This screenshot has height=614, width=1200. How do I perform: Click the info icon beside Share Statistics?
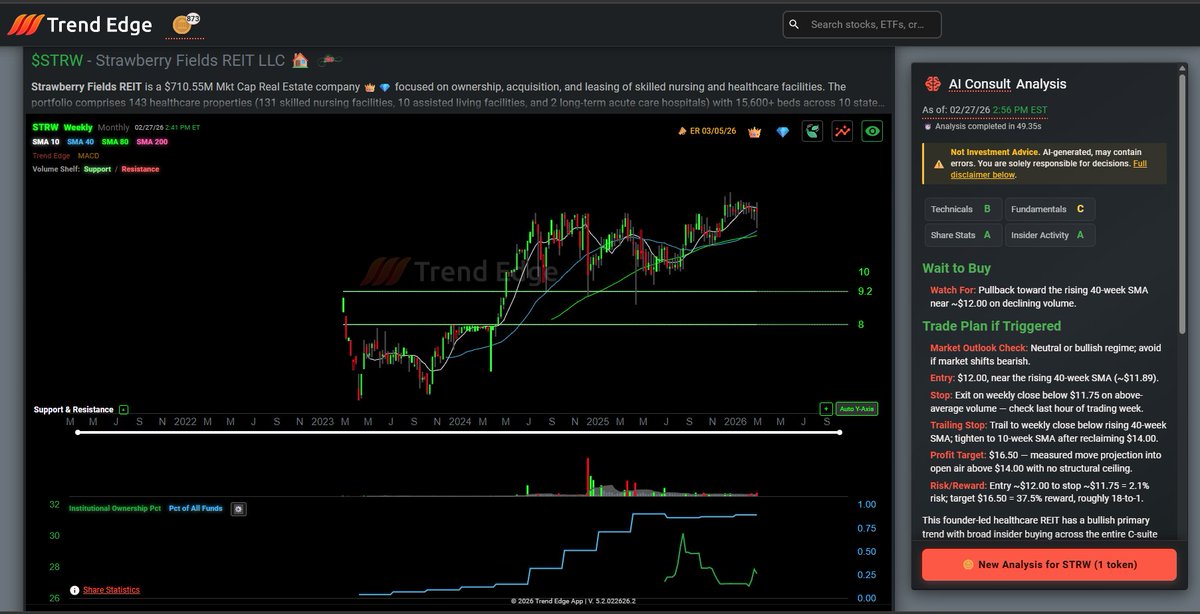click(74, 590)
